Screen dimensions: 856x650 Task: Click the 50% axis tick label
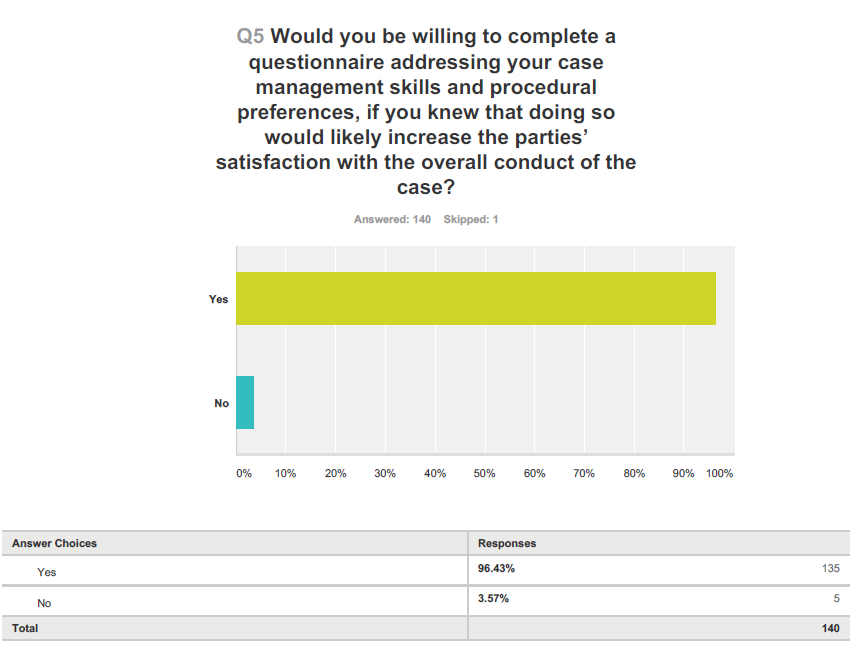point(484,473)
